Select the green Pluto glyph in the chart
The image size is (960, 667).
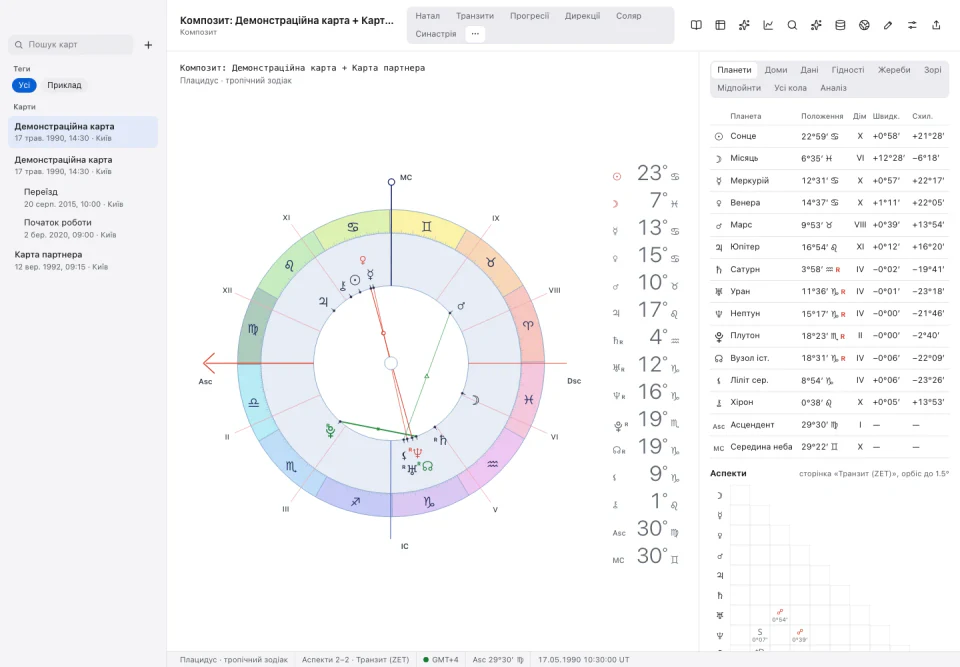pos(331,431)
